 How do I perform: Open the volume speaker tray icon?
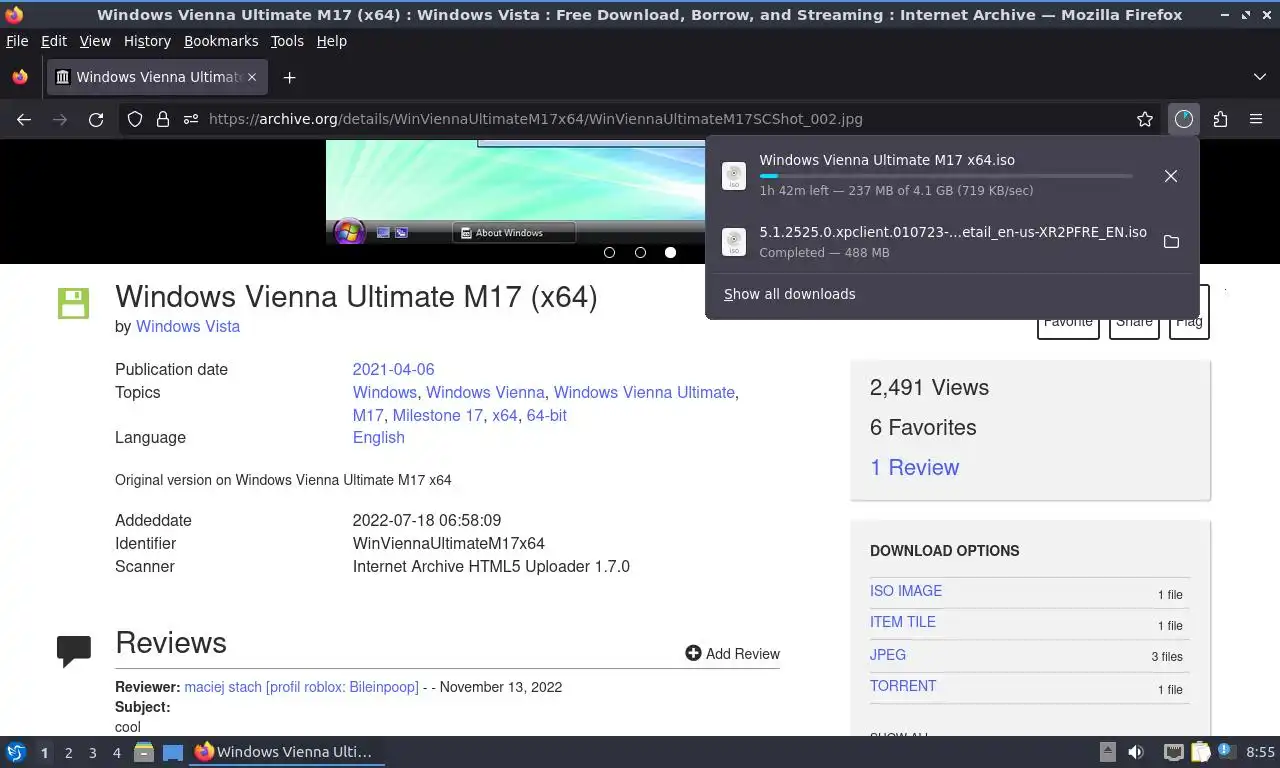(x=1136, y=752)
